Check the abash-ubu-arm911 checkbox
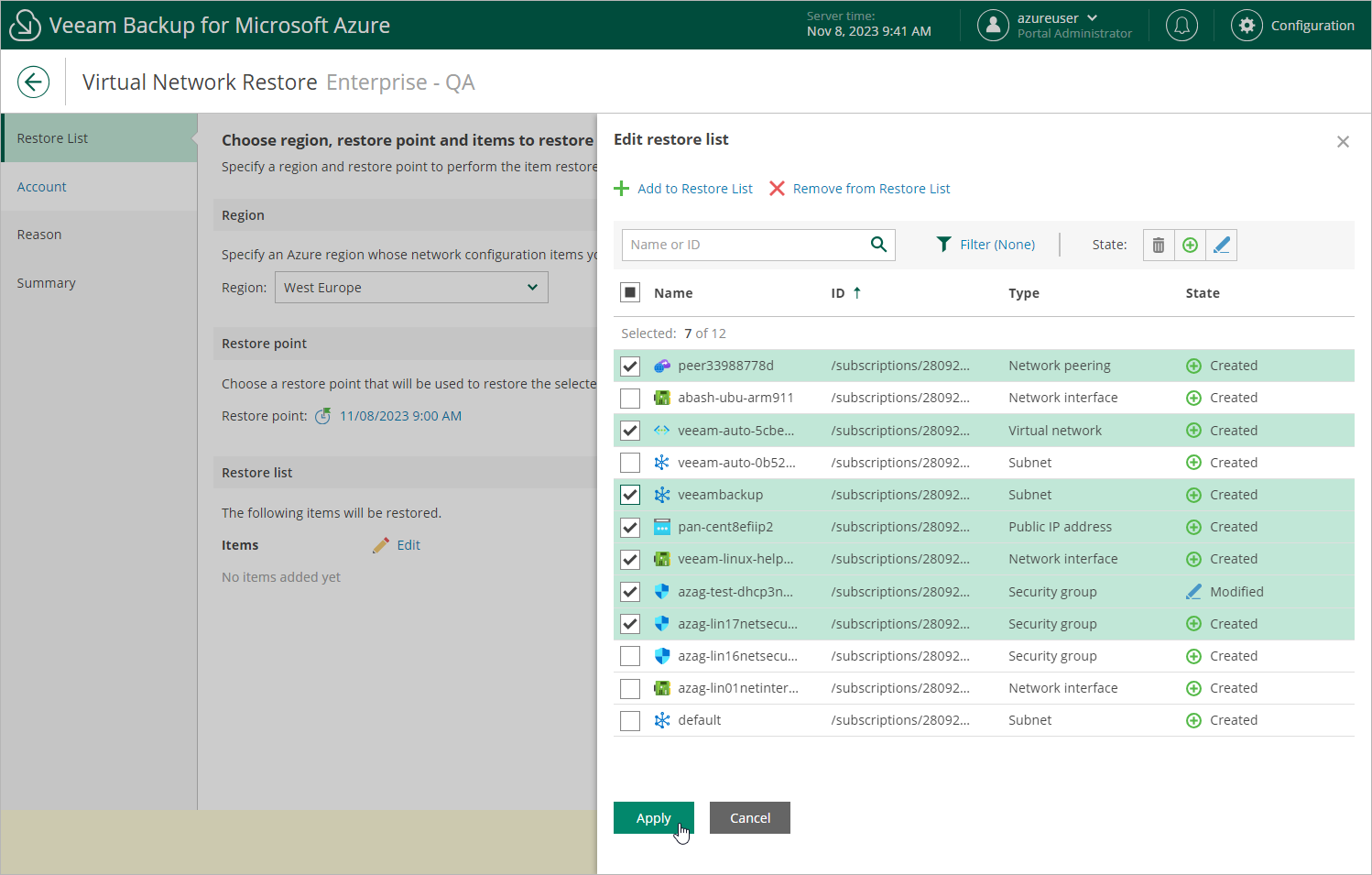This screenshot has height=875, width=1372. tap(630, 398)
